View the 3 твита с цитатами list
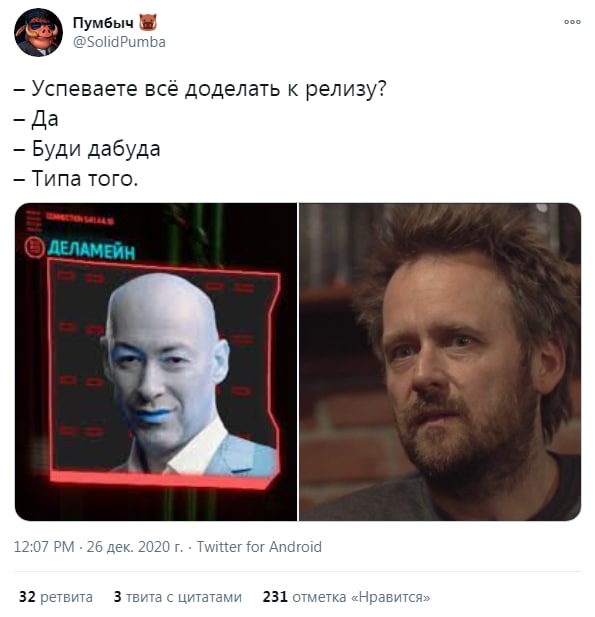Image resolution: width=595 pixels, height=617 pixels. click(x=177, y=597)
